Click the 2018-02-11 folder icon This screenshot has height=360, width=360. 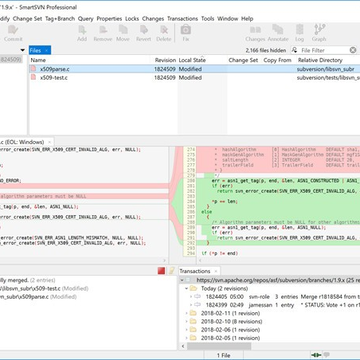coord(193,313)
